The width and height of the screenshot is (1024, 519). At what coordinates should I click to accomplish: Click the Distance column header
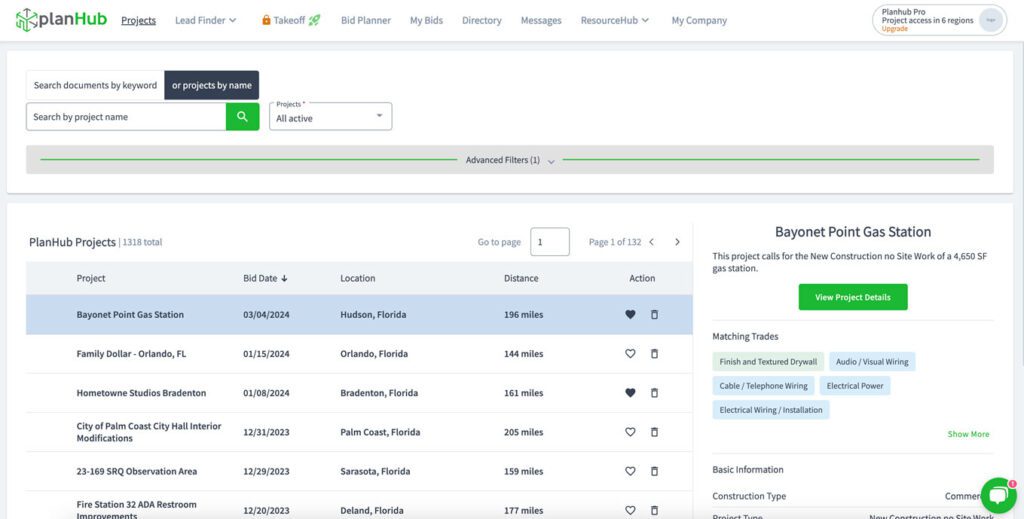click(x=521, y=278)
